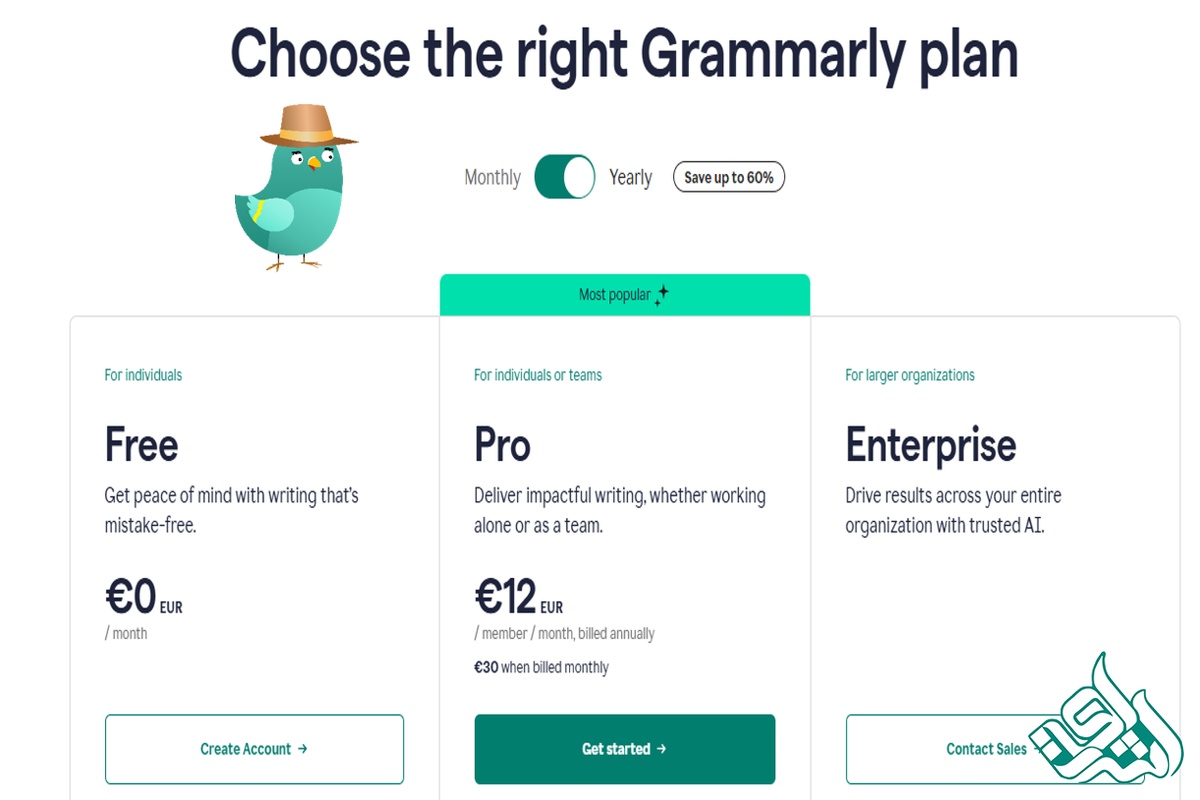Select the Monthly billing label
Image resolution: width=1200 pixels, height=800 pixels.
coord(492,177)
